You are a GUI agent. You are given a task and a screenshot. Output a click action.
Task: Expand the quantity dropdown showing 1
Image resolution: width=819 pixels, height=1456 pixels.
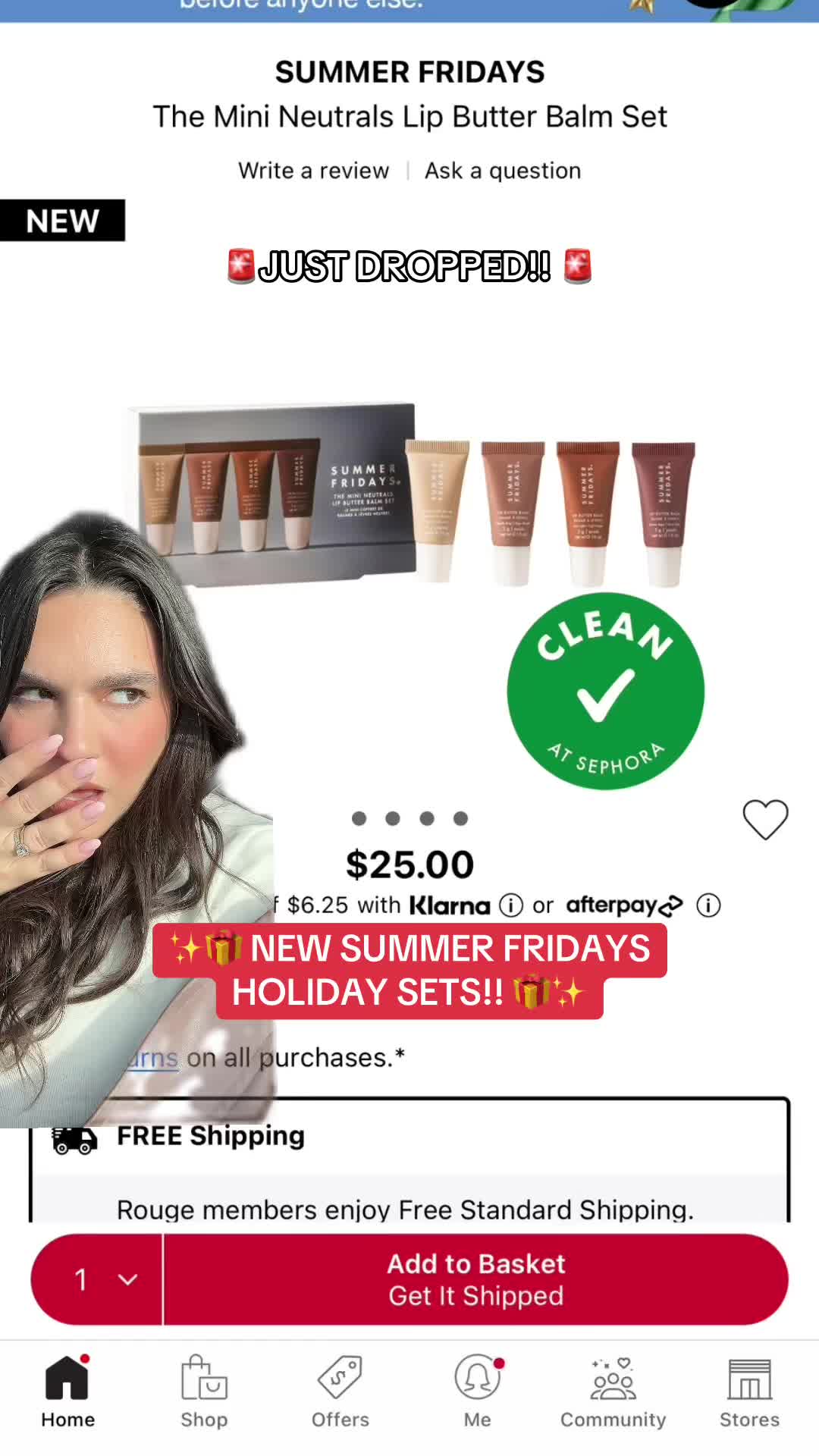(x=97, y=1279)
